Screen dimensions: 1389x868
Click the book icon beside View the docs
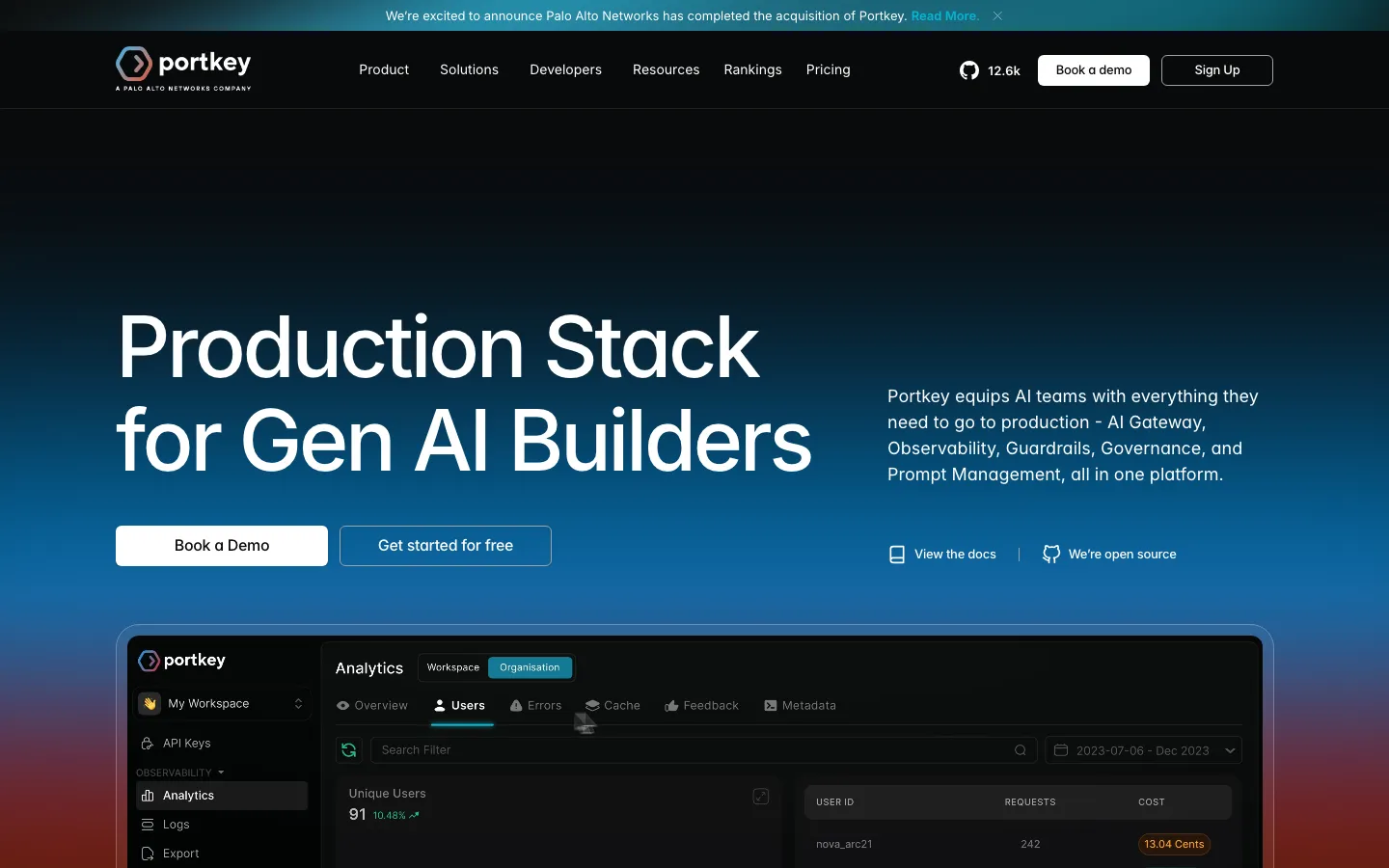(x=897, y=555)
